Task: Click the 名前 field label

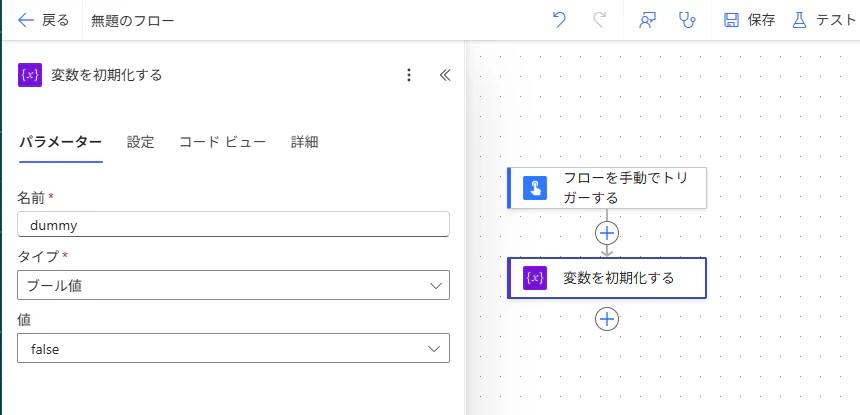Action: (32, 197)
